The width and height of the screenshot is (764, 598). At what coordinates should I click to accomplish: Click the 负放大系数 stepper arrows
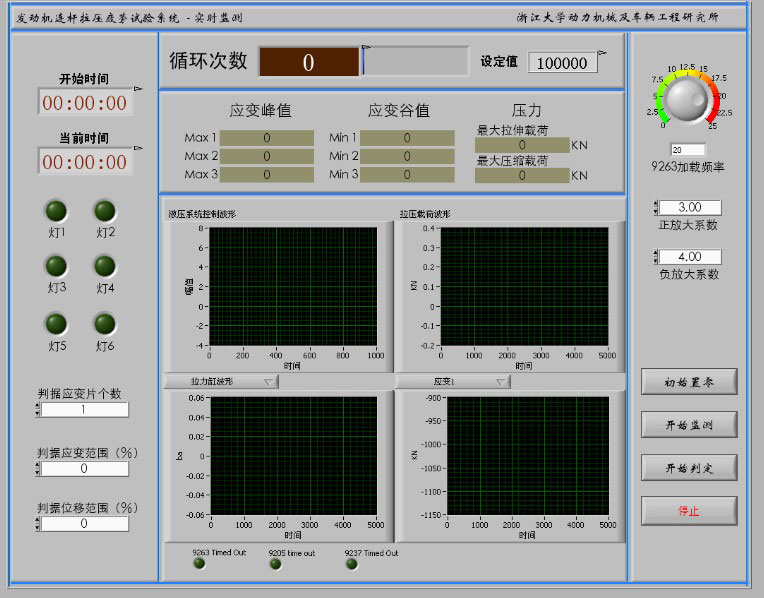[x=655, y=256]
